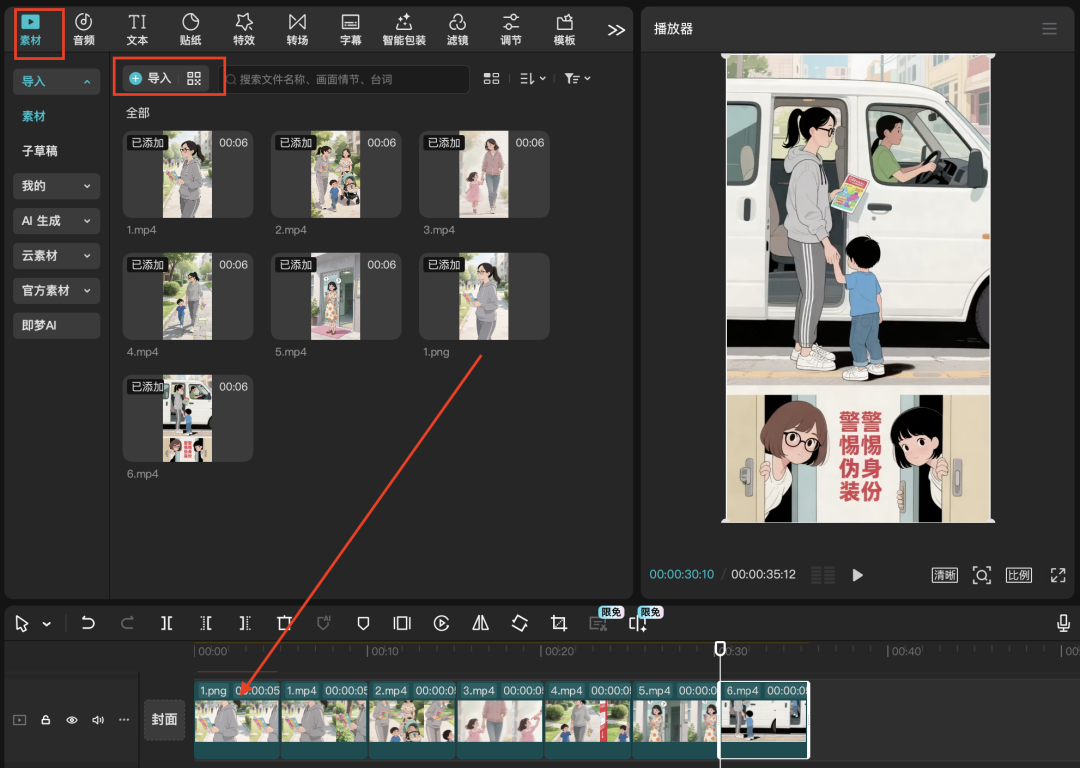Open the 音频 (Audio) tab
1080x768 pixels.
84,29
